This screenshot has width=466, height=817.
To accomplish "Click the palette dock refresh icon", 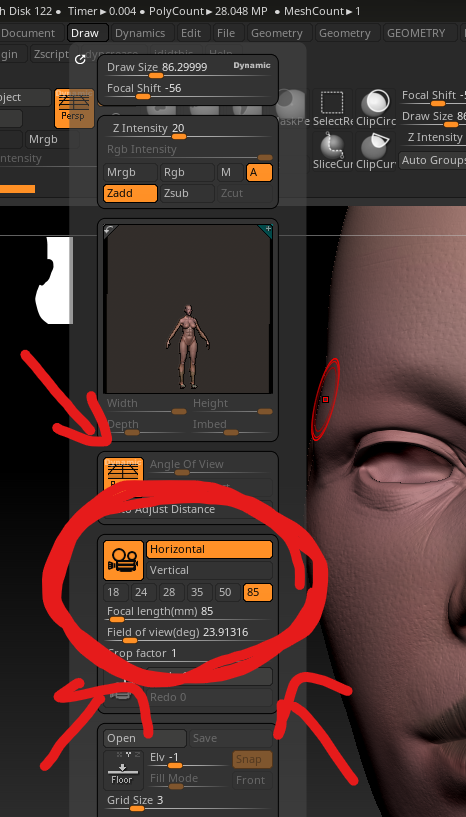I will [x=80, y=59].
